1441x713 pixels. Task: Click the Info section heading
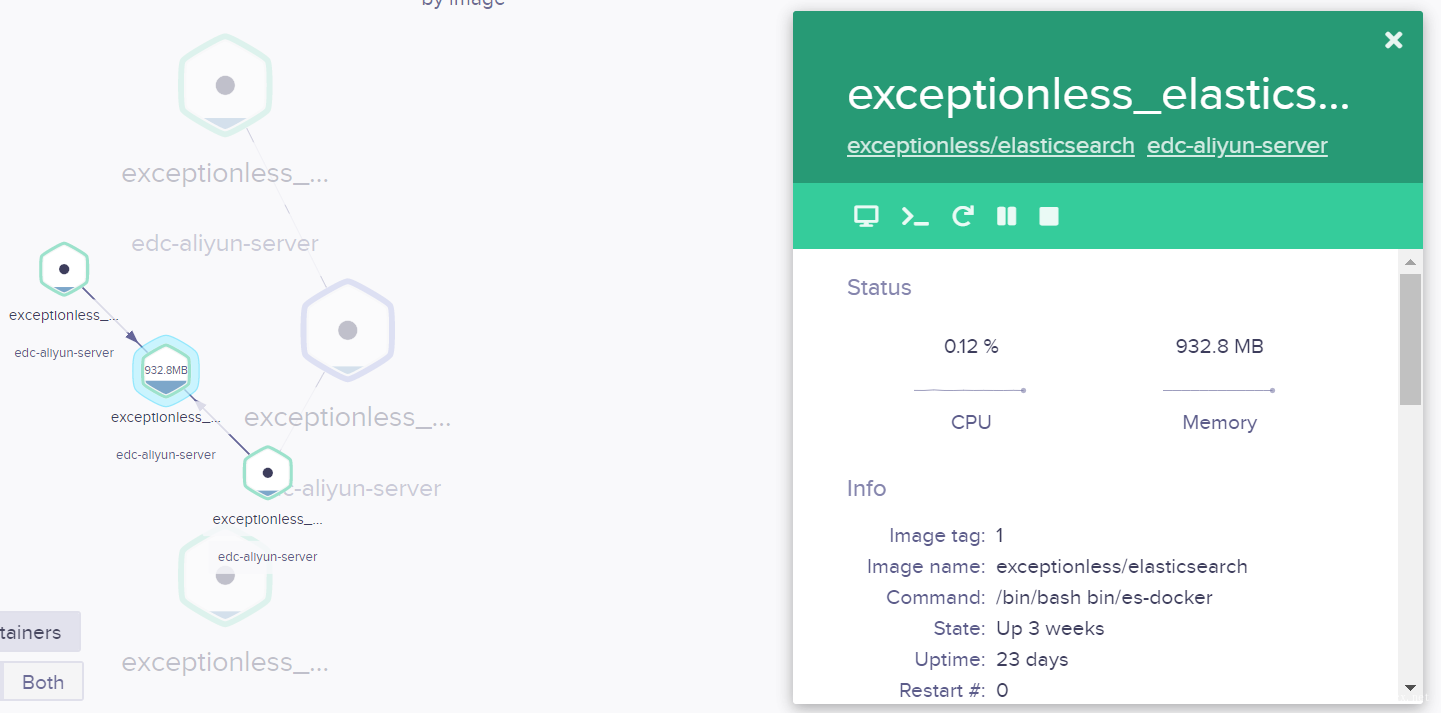pos(866,489)
